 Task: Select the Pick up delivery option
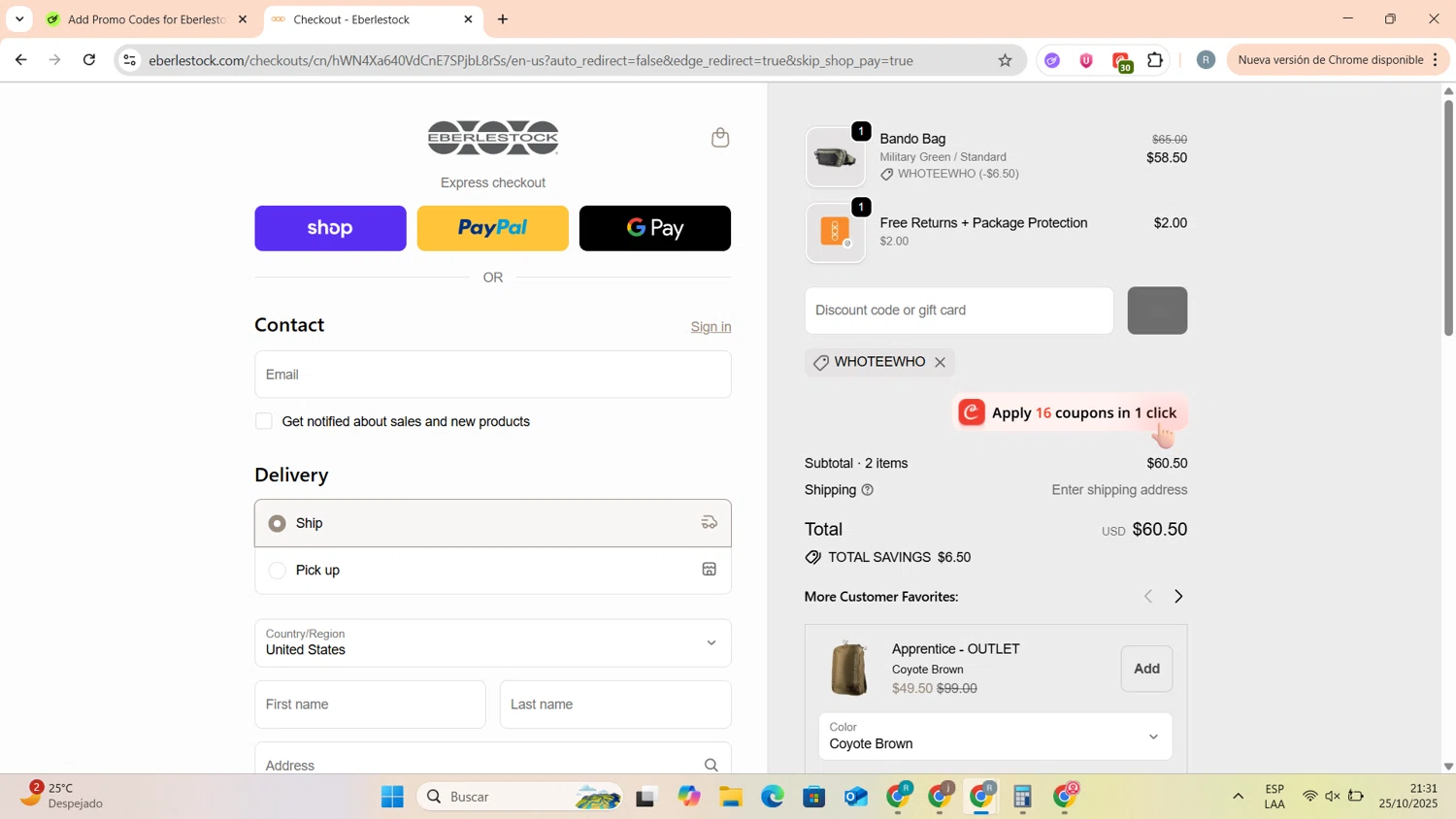pyautogui.click(x=492, y=571)
